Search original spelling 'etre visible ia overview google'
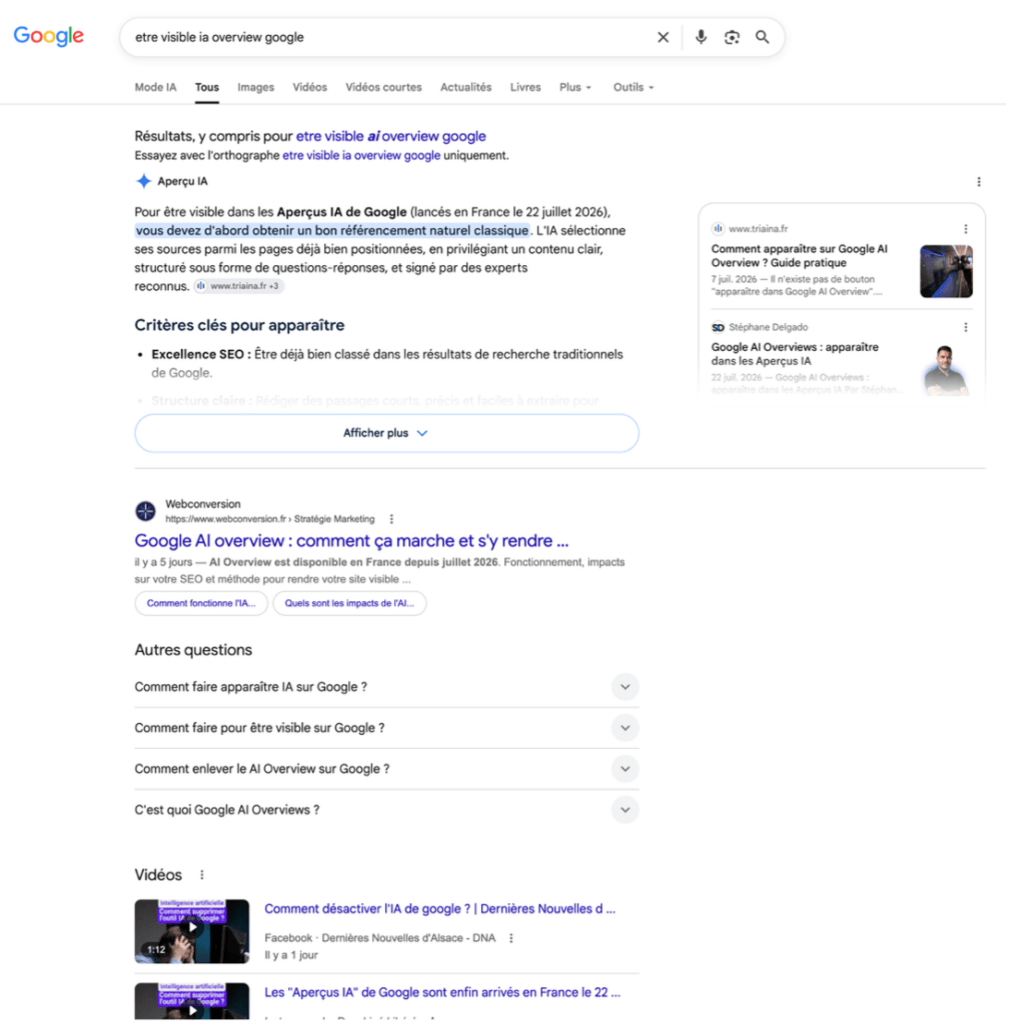Screen dimensions: 1009x1024 [362, 155]
